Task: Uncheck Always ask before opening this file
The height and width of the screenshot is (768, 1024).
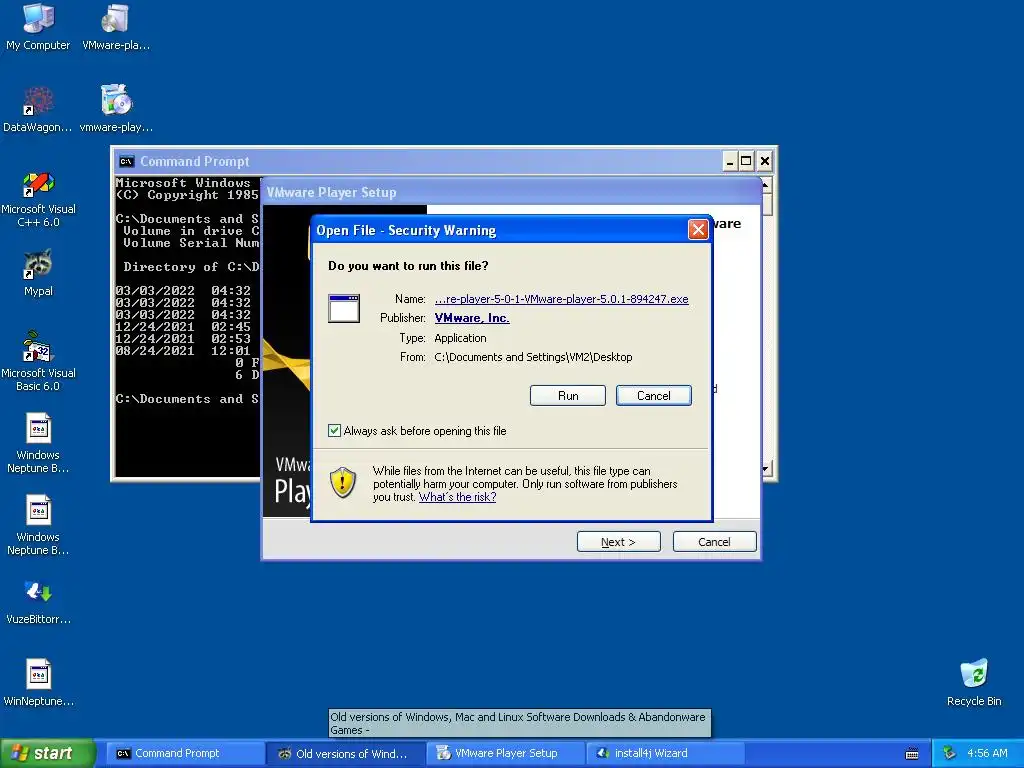Action: [334, 431]
